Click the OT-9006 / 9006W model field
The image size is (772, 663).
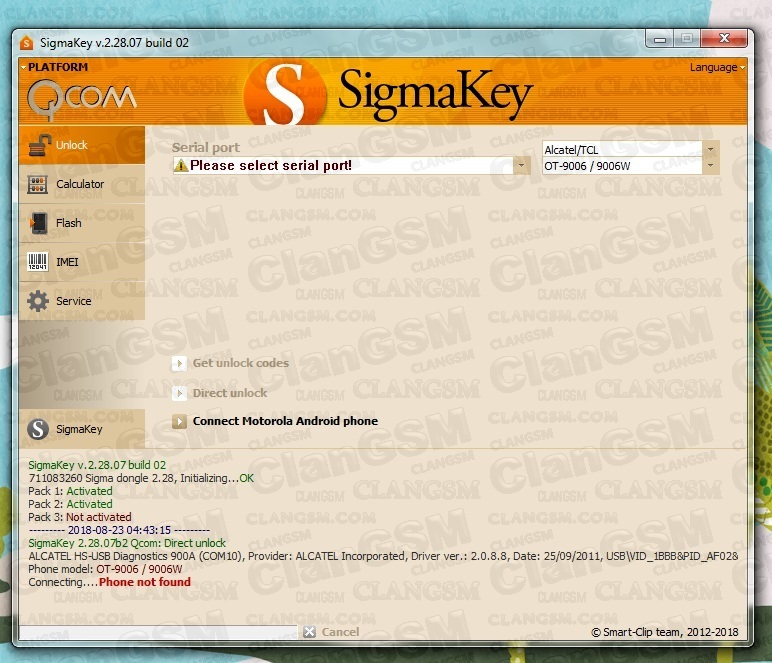[x=622, y=166]
